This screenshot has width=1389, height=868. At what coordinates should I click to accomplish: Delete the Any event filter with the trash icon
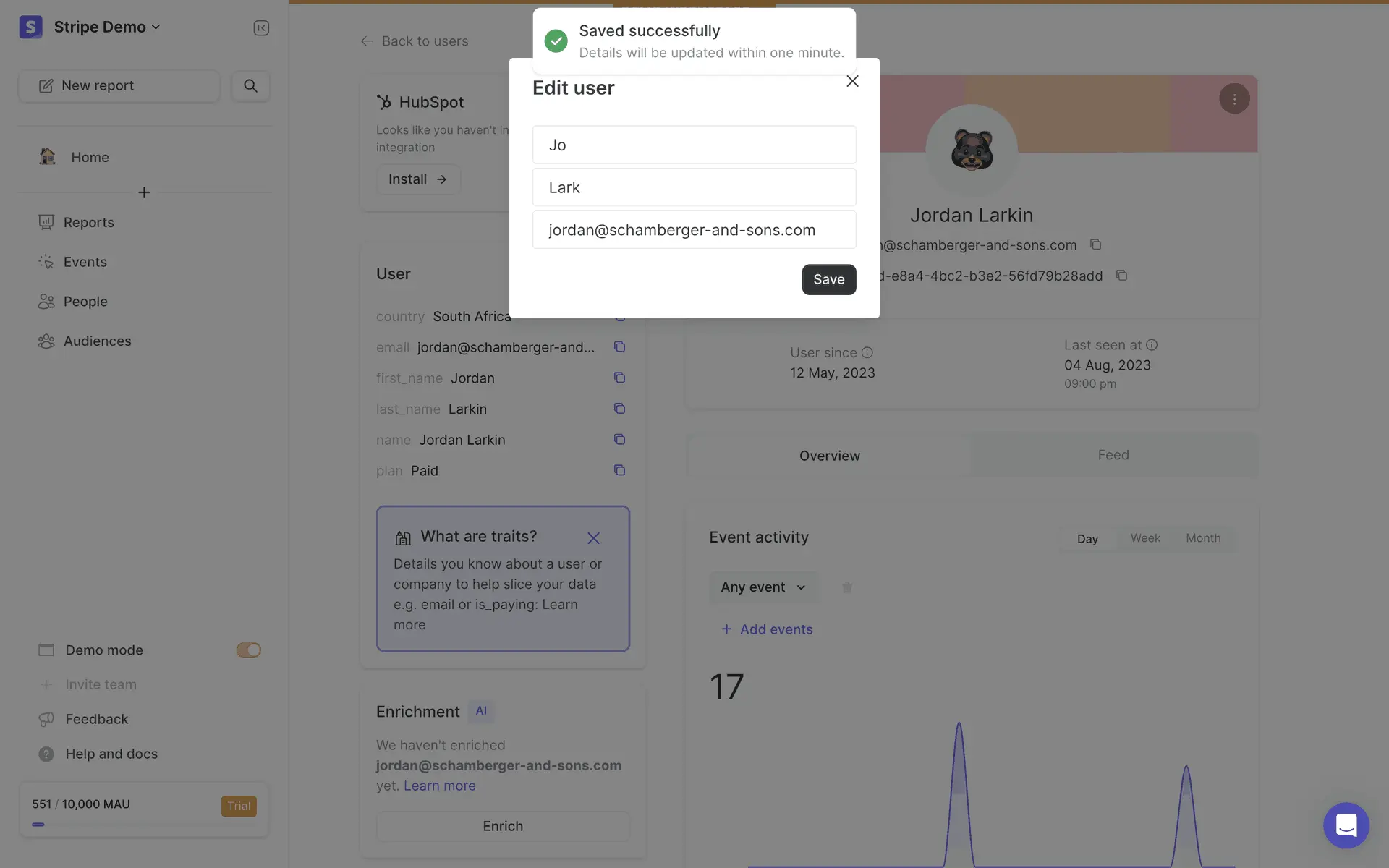point(846,587)
